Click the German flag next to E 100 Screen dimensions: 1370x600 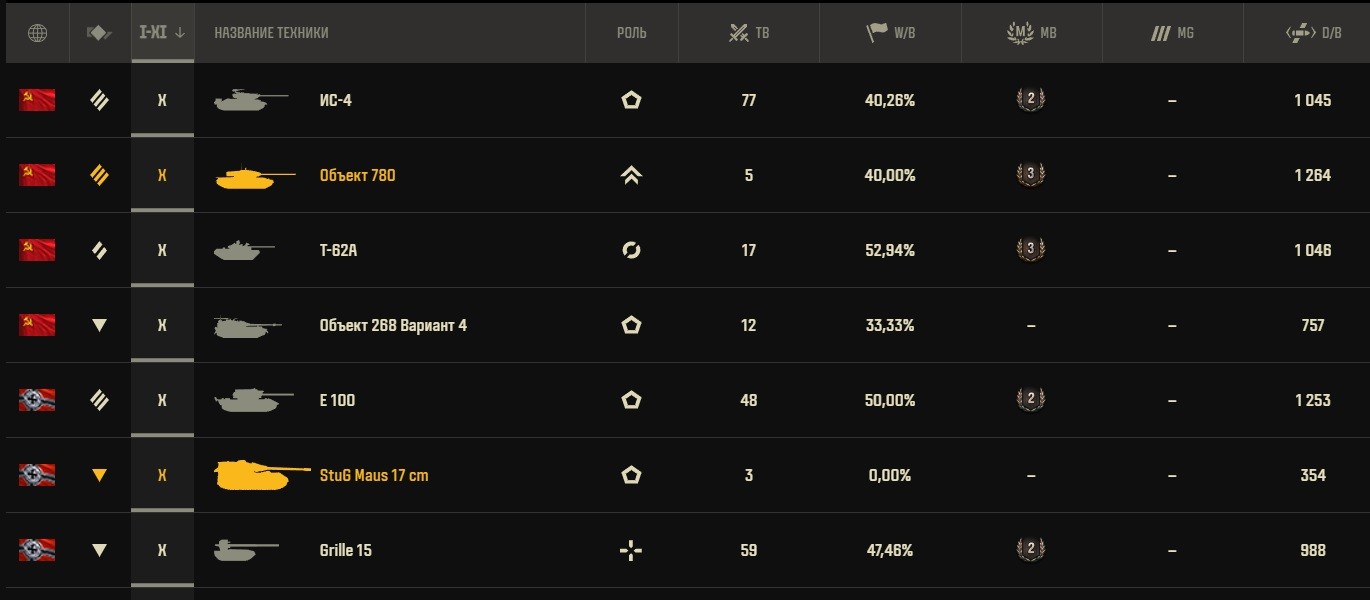tap(37, 400)
